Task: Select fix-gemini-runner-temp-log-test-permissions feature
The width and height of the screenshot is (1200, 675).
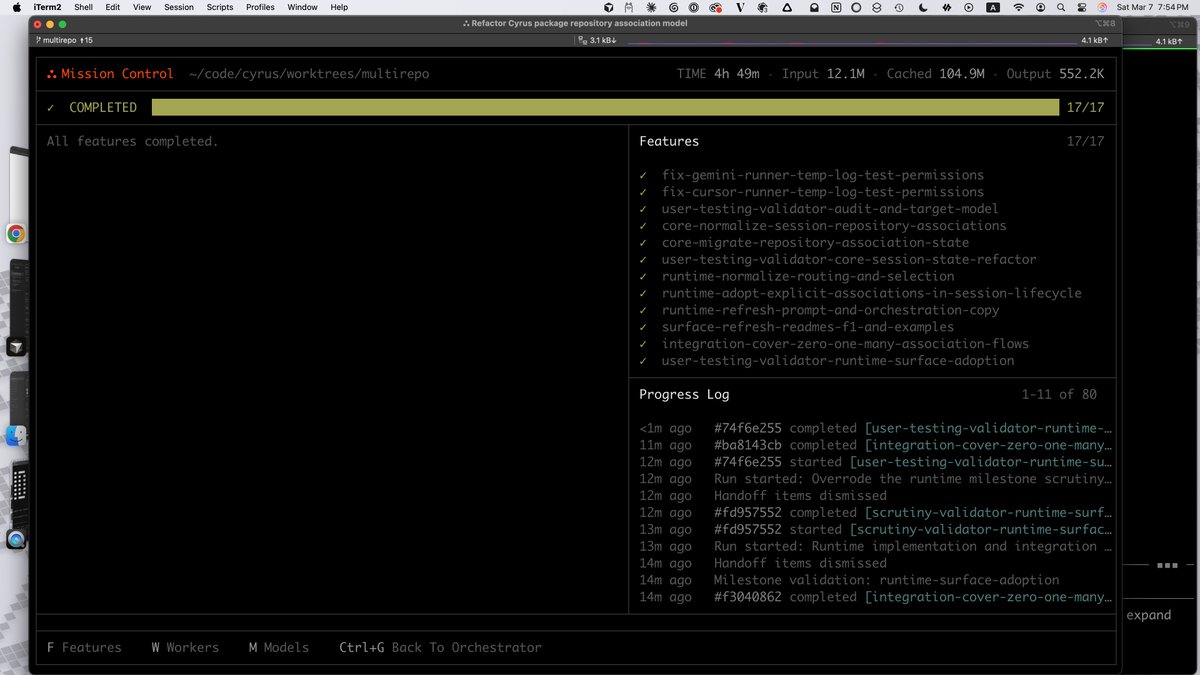Action: (822, 175)
